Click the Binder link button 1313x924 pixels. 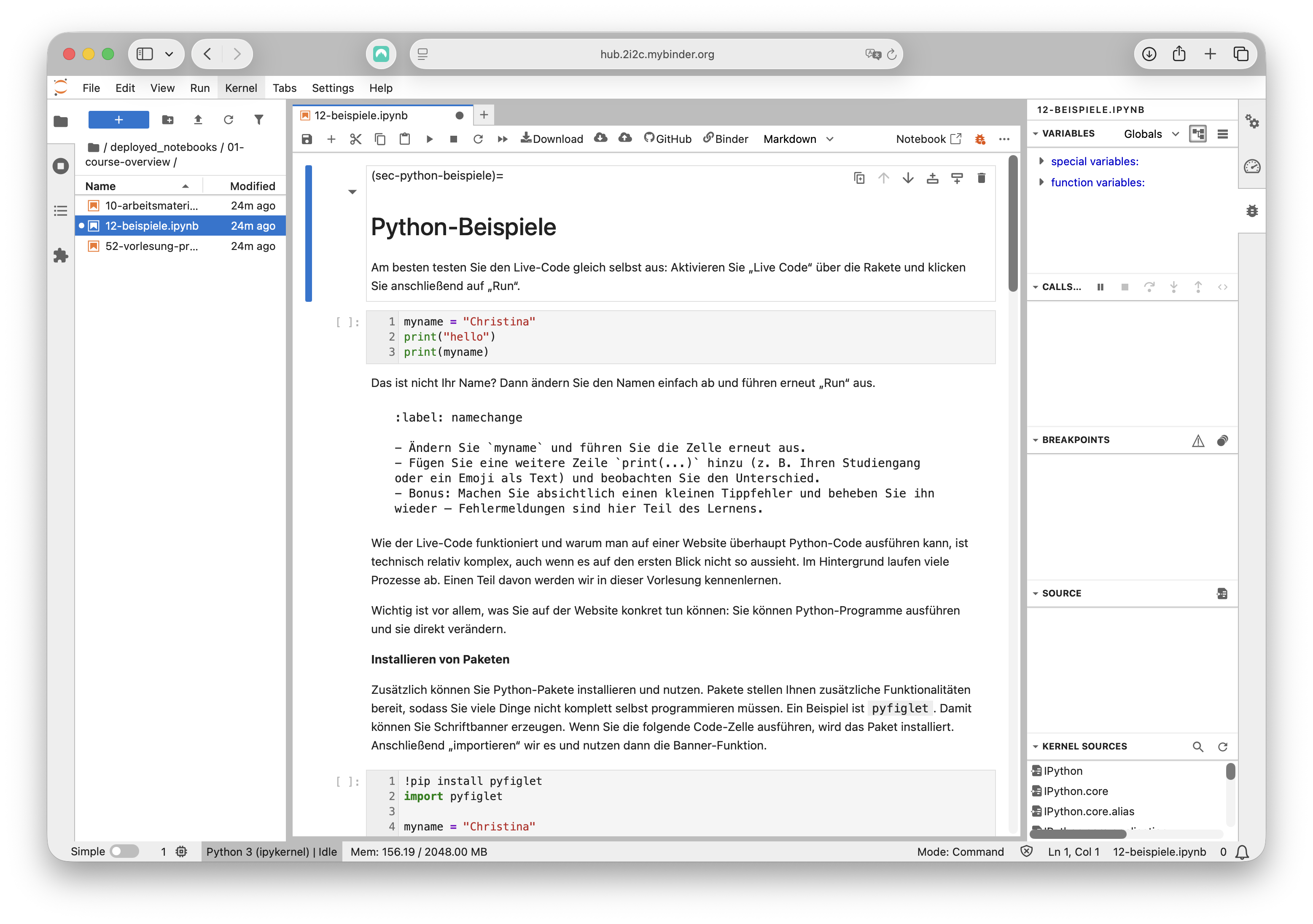726,139
